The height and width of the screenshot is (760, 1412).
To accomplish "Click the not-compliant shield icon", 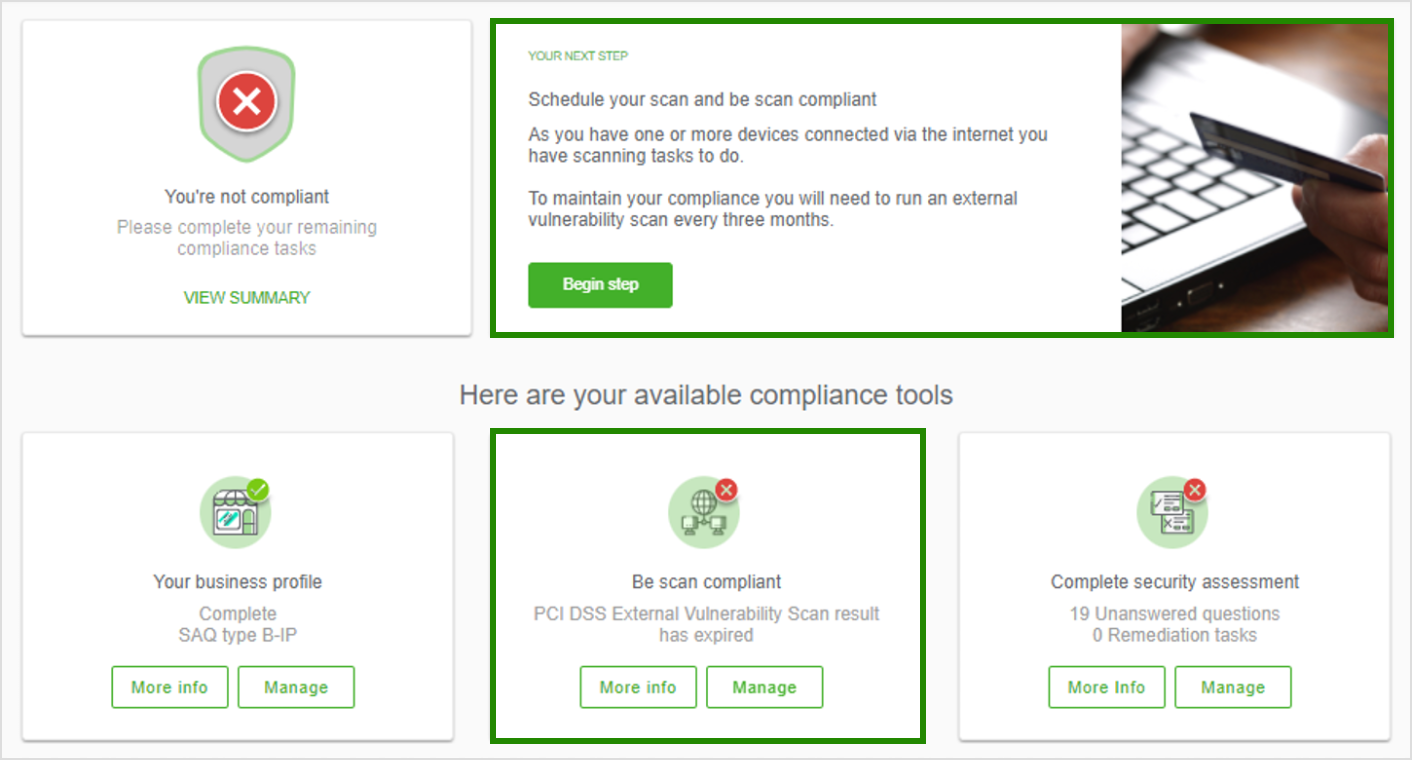I will coord(247,104).
